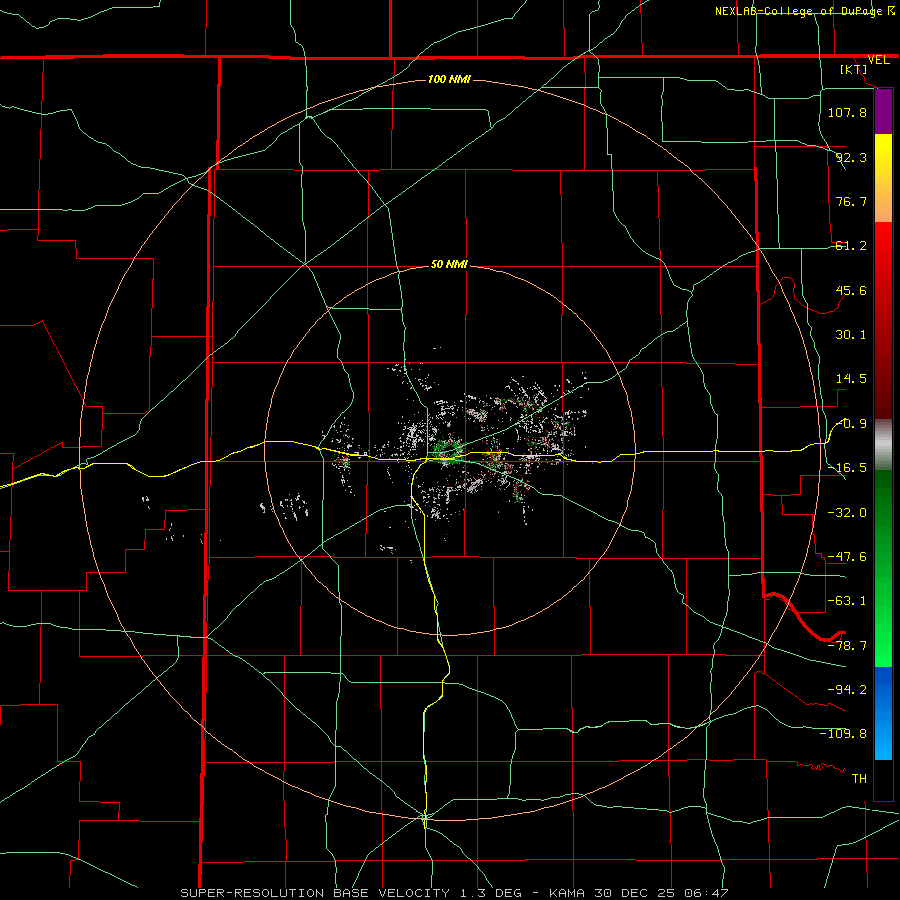Click the -16.5 legend value
This screenshot has height=900, width=900.
847,468
